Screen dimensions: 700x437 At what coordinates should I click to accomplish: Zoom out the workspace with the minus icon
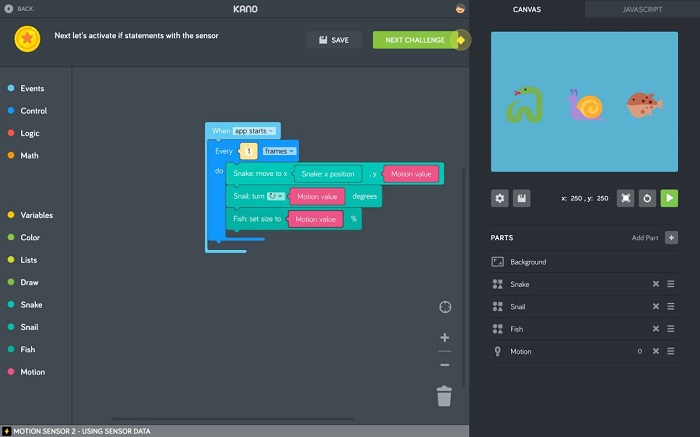point(445,365)
